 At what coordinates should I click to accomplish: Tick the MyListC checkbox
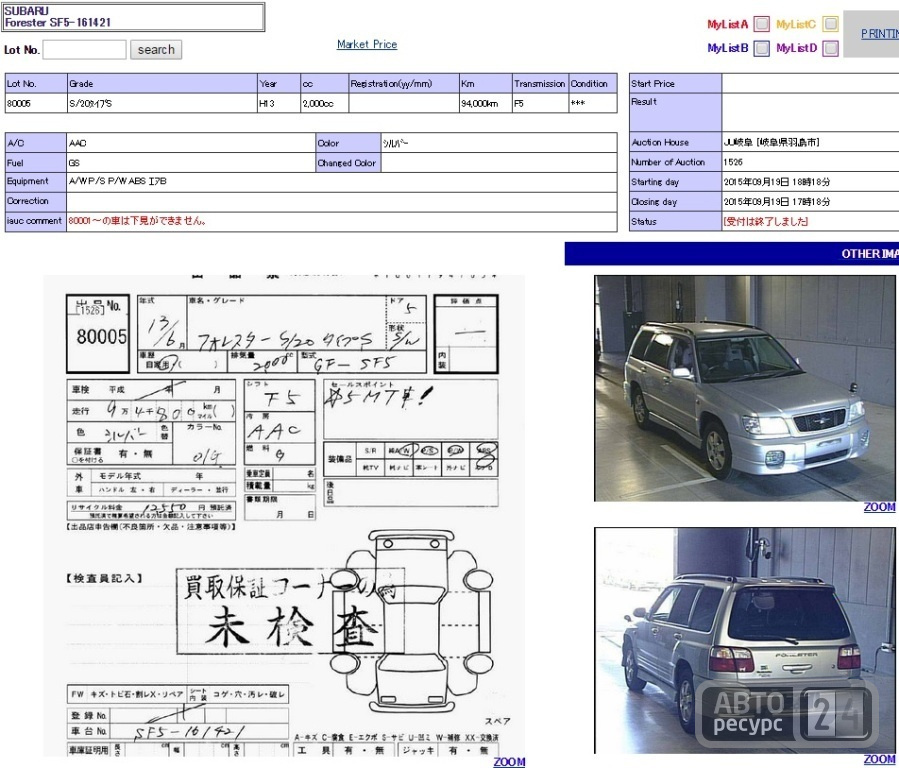pos(830,24)
